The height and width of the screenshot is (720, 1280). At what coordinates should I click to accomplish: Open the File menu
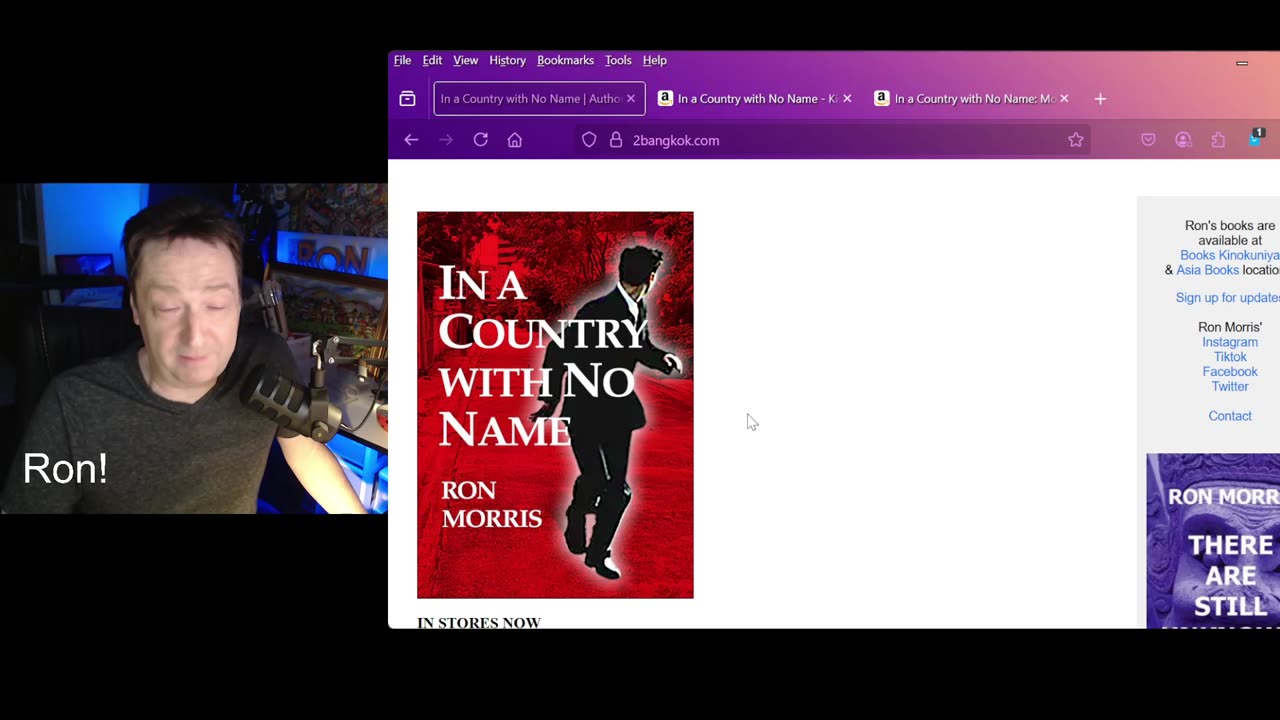coord(402,60)
